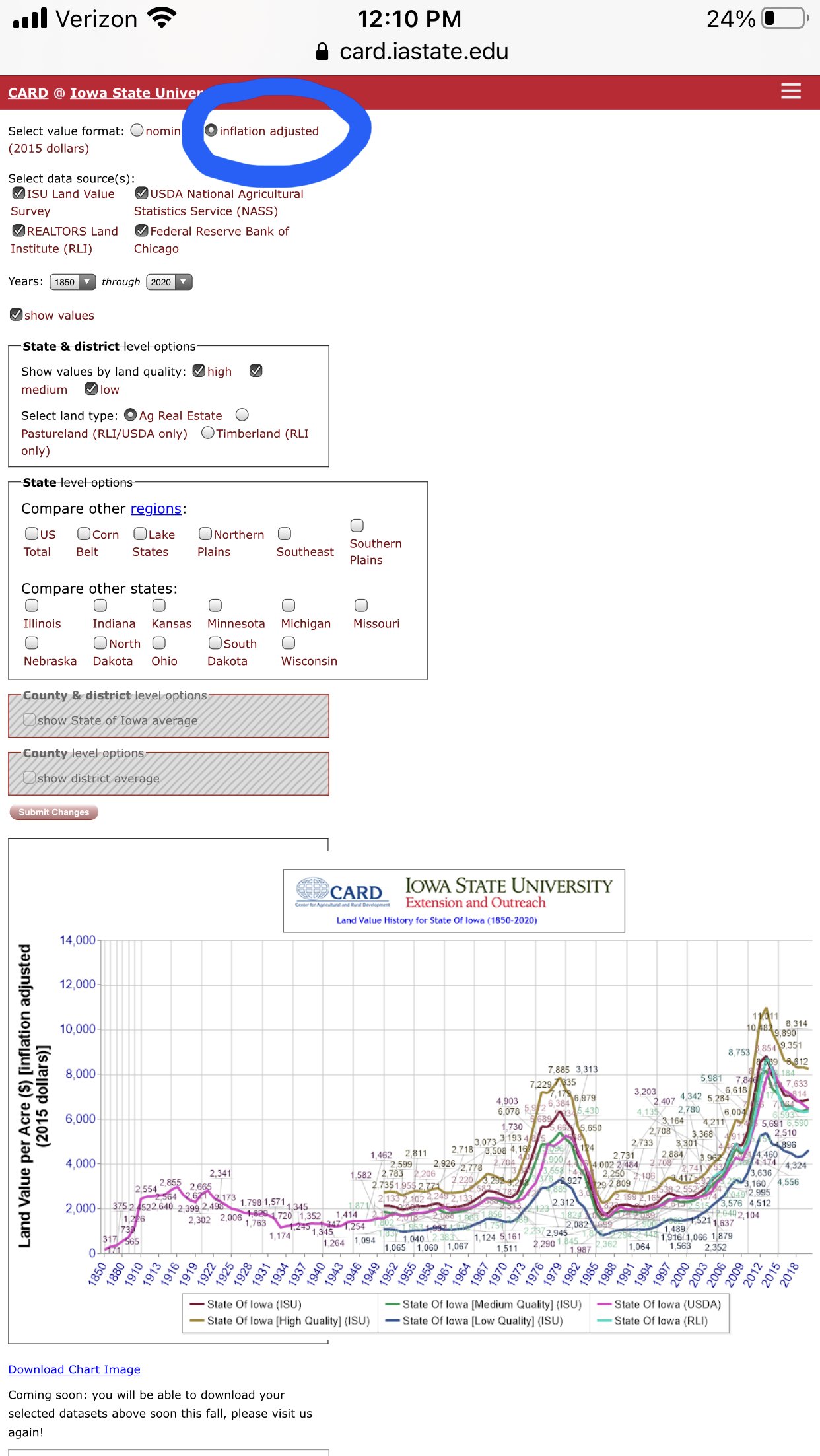Click the Download Chart Image link
Image resolution: width=820 pixels, height=1456 pixels.
(74, 1369)
